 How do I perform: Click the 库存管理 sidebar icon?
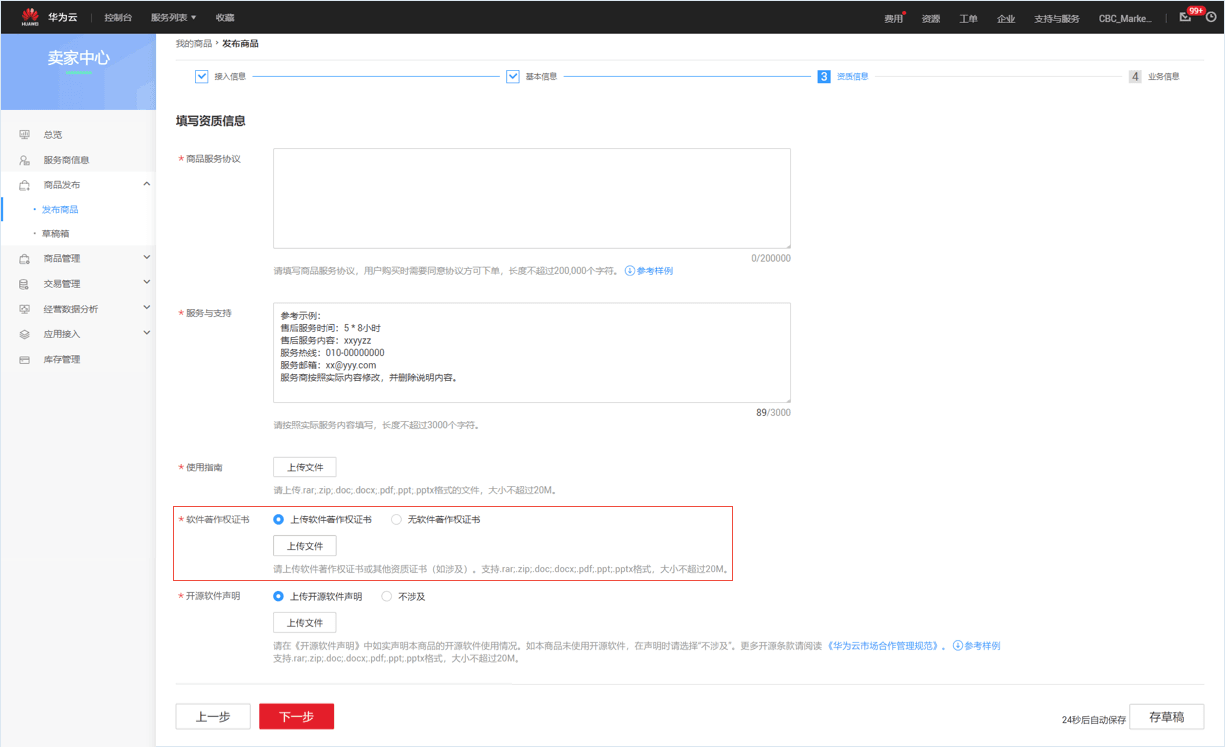(24, 359)
